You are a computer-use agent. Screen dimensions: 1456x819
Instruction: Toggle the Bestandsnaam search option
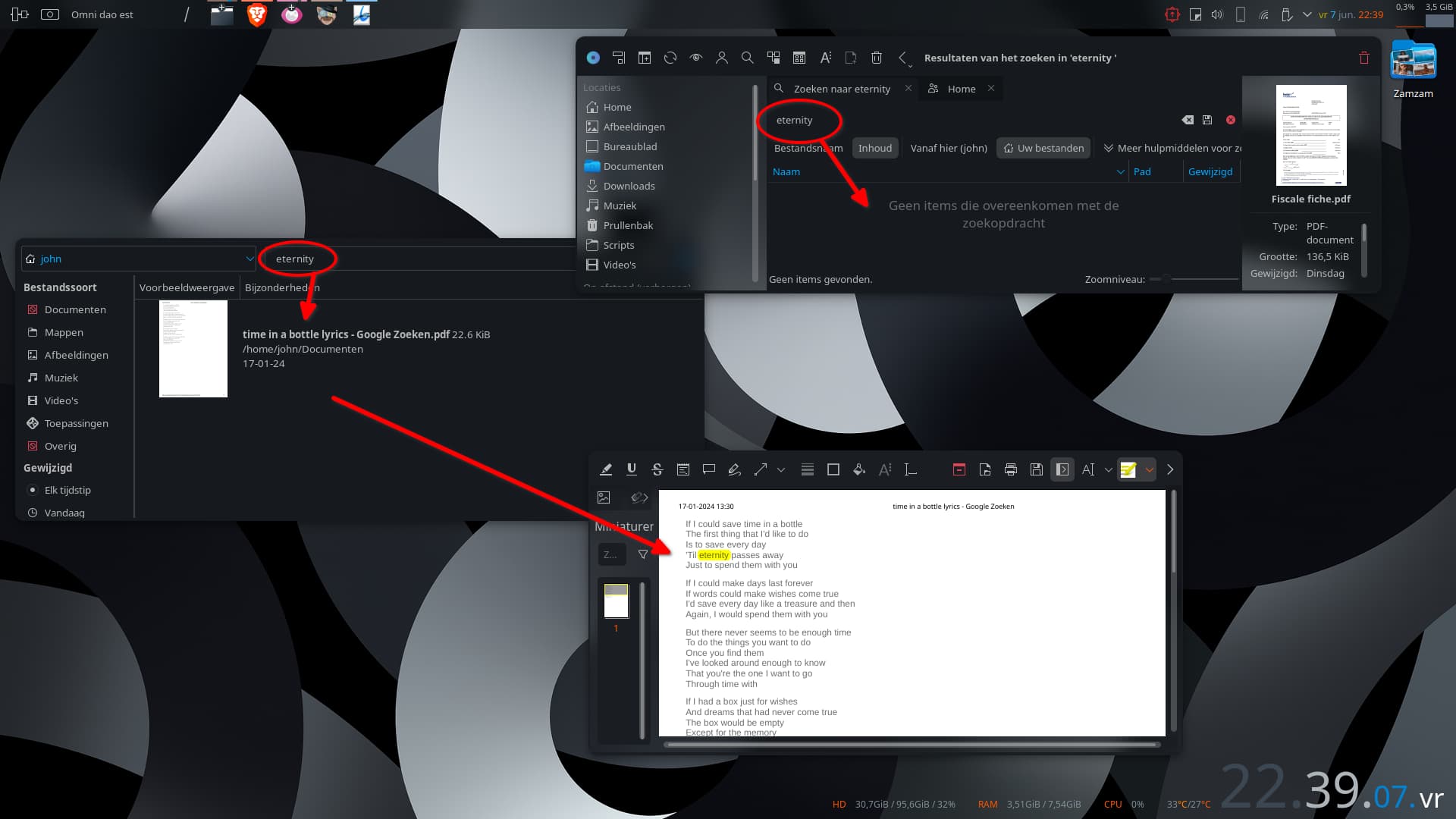pyautogui.click(x=808, y=148)
